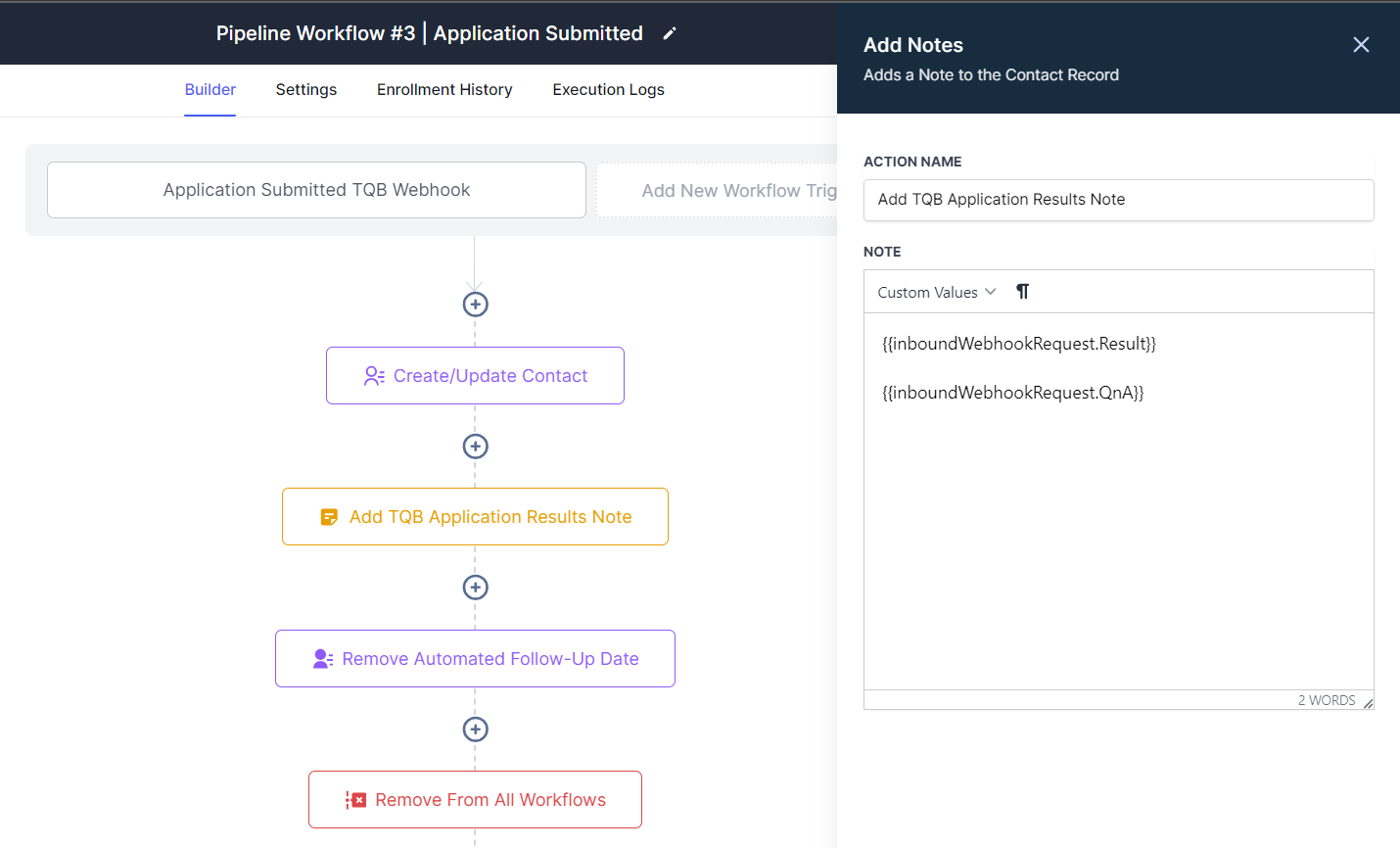Select the Application Submitted TQB Webhook trigger

(x=316, y=190)
